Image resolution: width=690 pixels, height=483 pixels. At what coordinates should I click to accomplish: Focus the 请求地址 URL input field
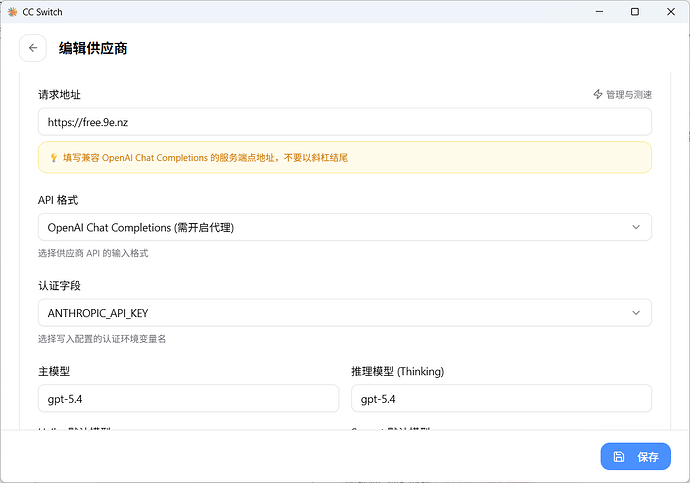tap(345, 122)
